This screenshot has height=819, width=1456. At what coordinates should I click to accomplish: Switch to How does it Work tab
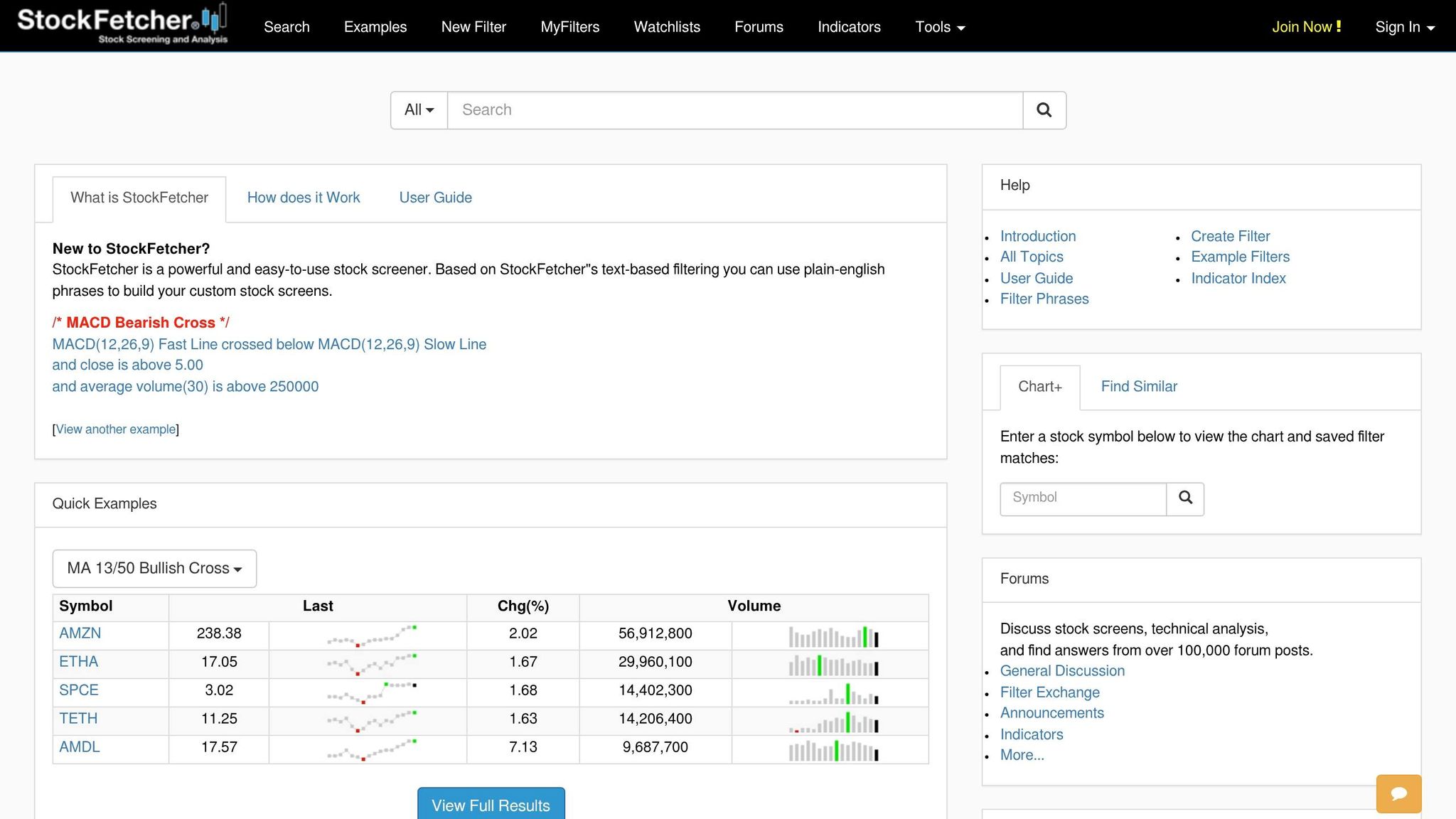304,198
